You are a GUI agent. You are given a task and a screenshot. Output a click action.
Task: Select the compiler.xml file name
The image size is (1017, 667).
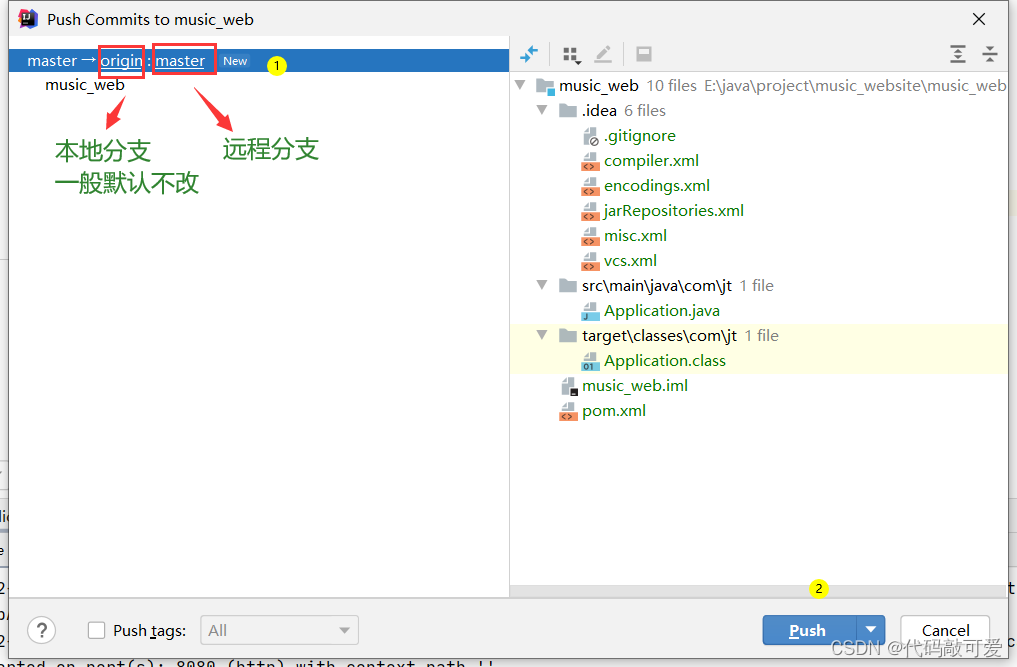click(x=651, y=161)
